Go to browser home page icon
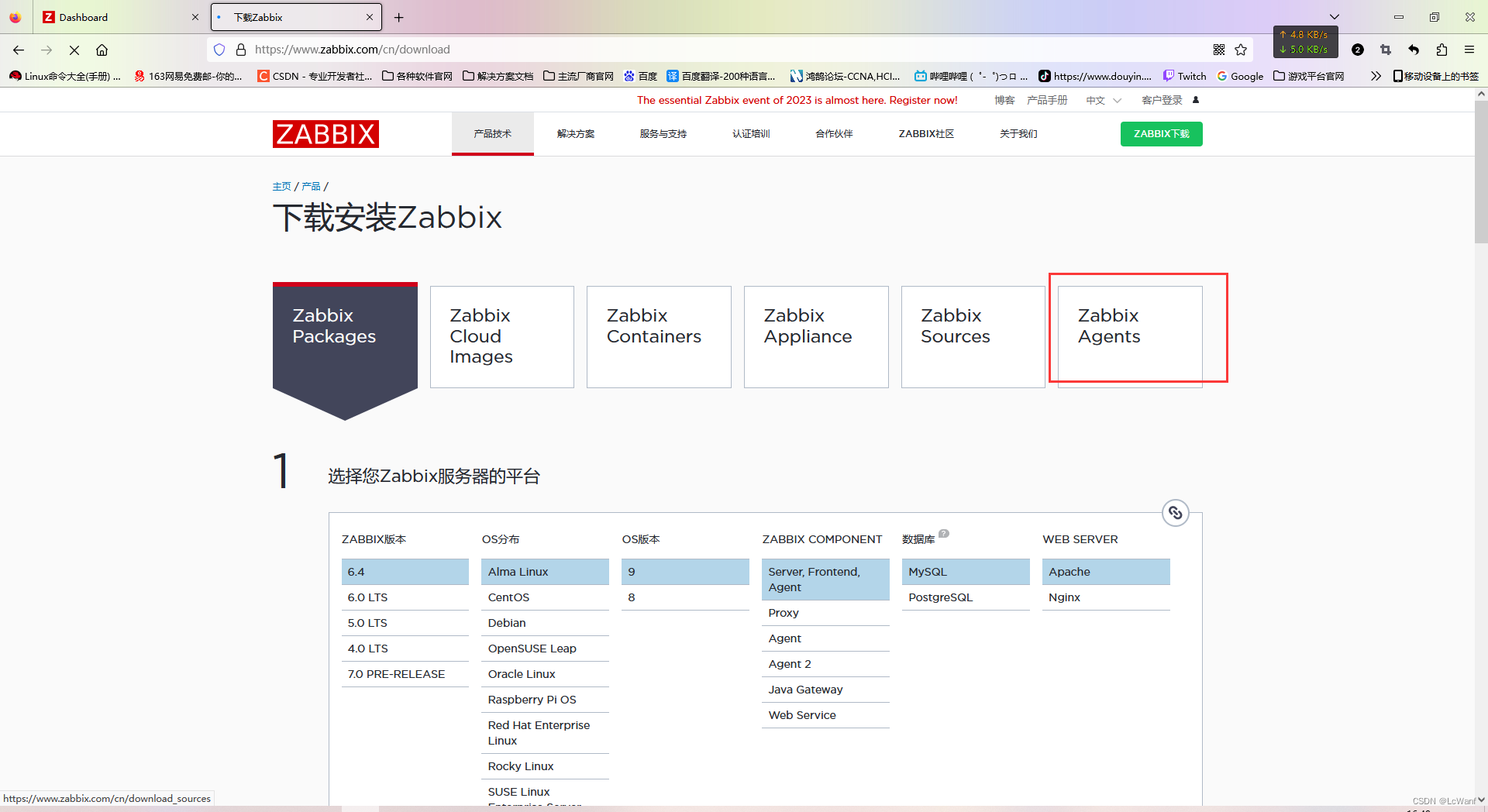1488x812 pixels. (x=102, y=50)
